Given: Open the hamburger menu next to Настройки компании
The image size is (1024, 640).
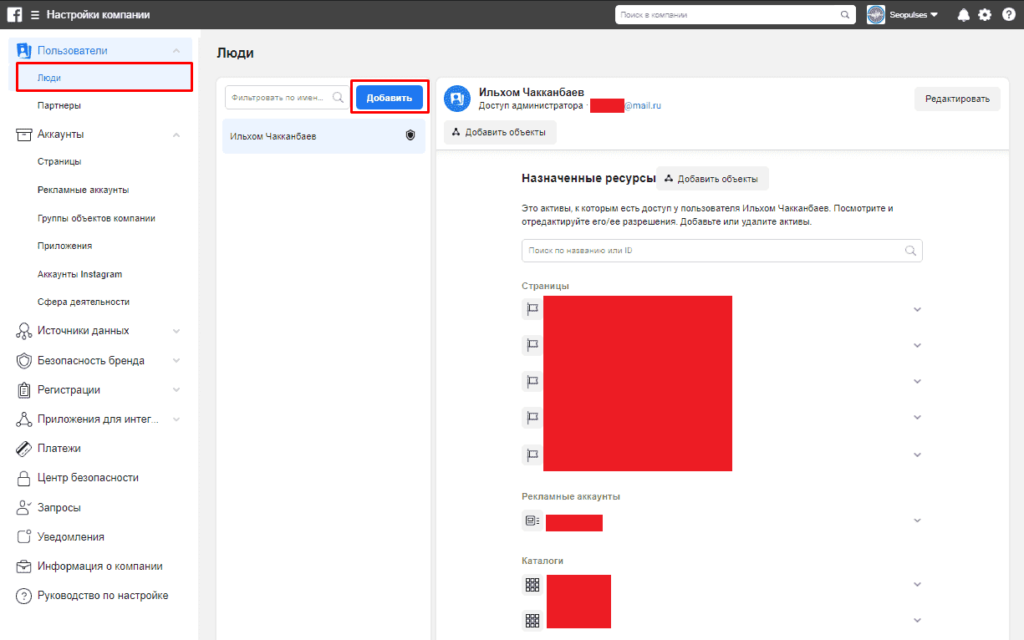Looking at the screenshot, I should pyautogui.click(x=35, y=14).
